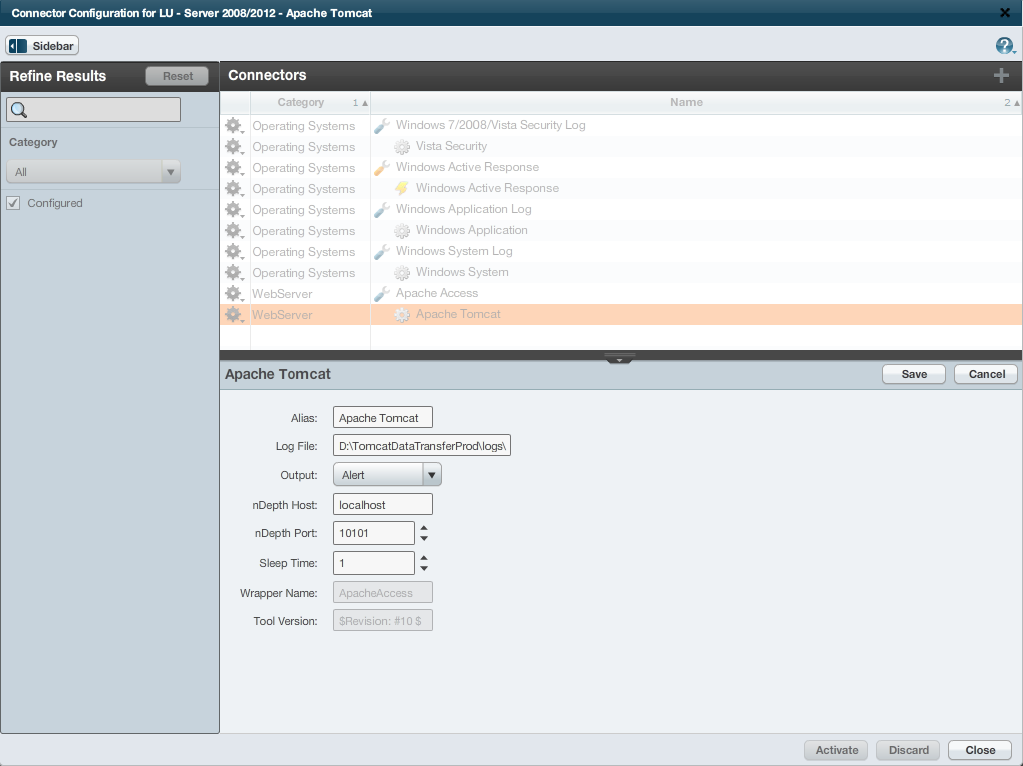Click the Sleep Time number field
1023x766 pixels.
373,563
